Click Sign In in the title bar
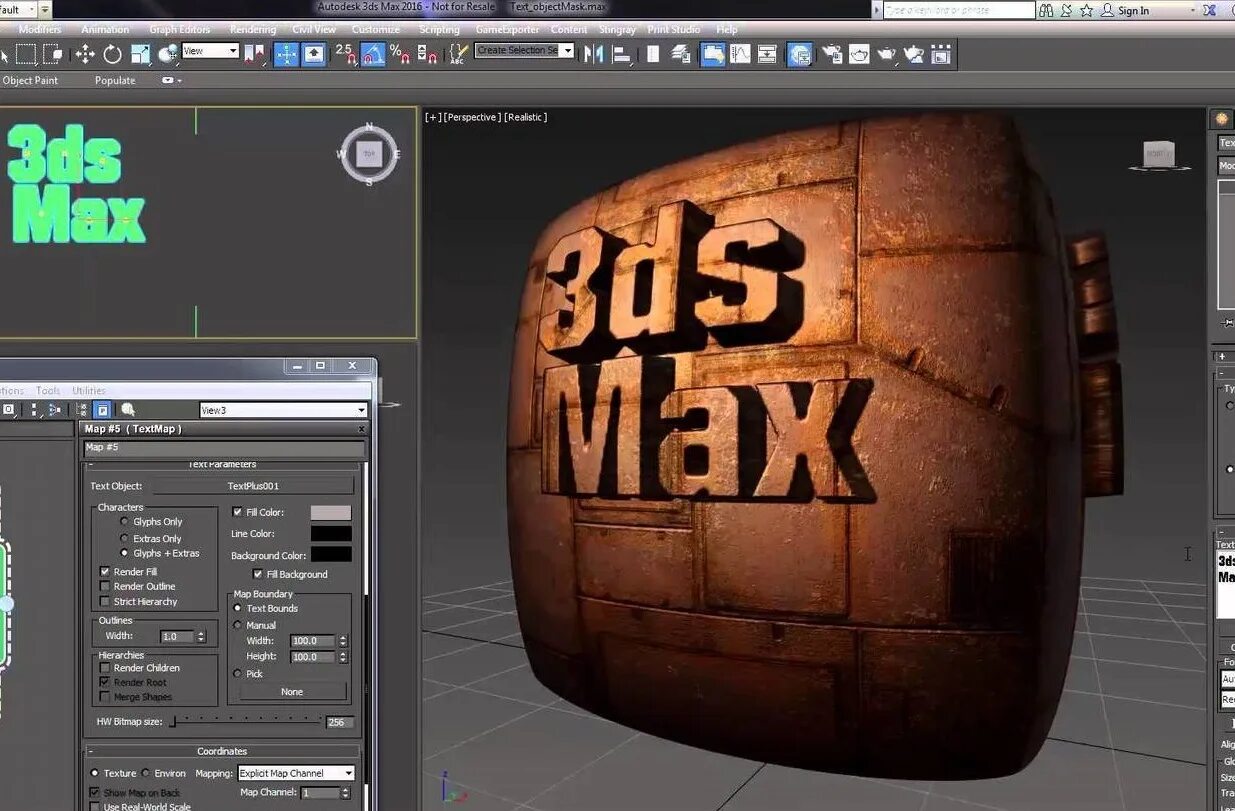1235x811 pixels. (x=1133, y=10)
